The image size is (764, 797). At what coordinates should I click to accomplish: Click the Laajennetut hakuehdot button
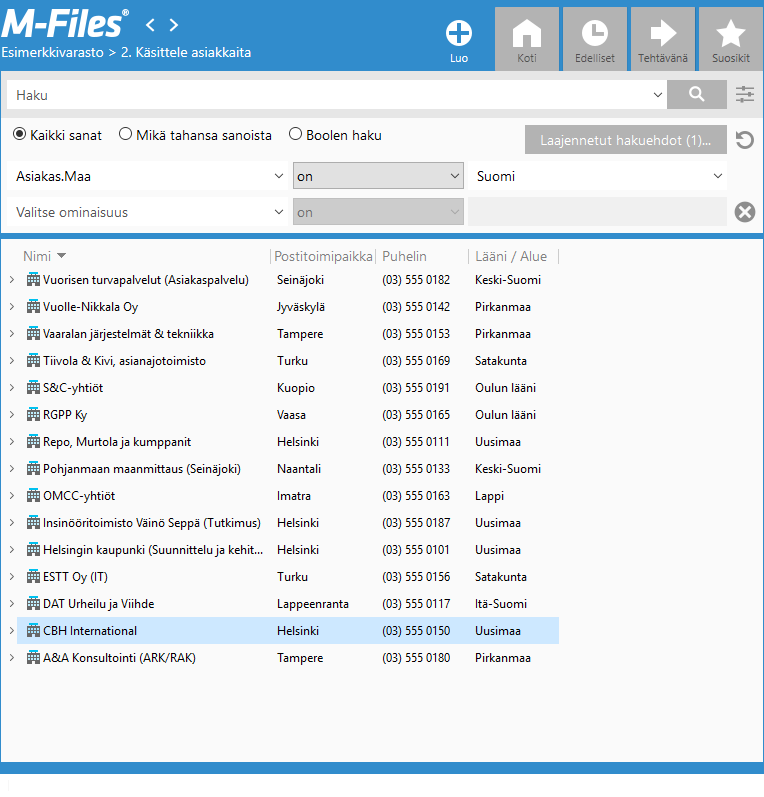626,139
